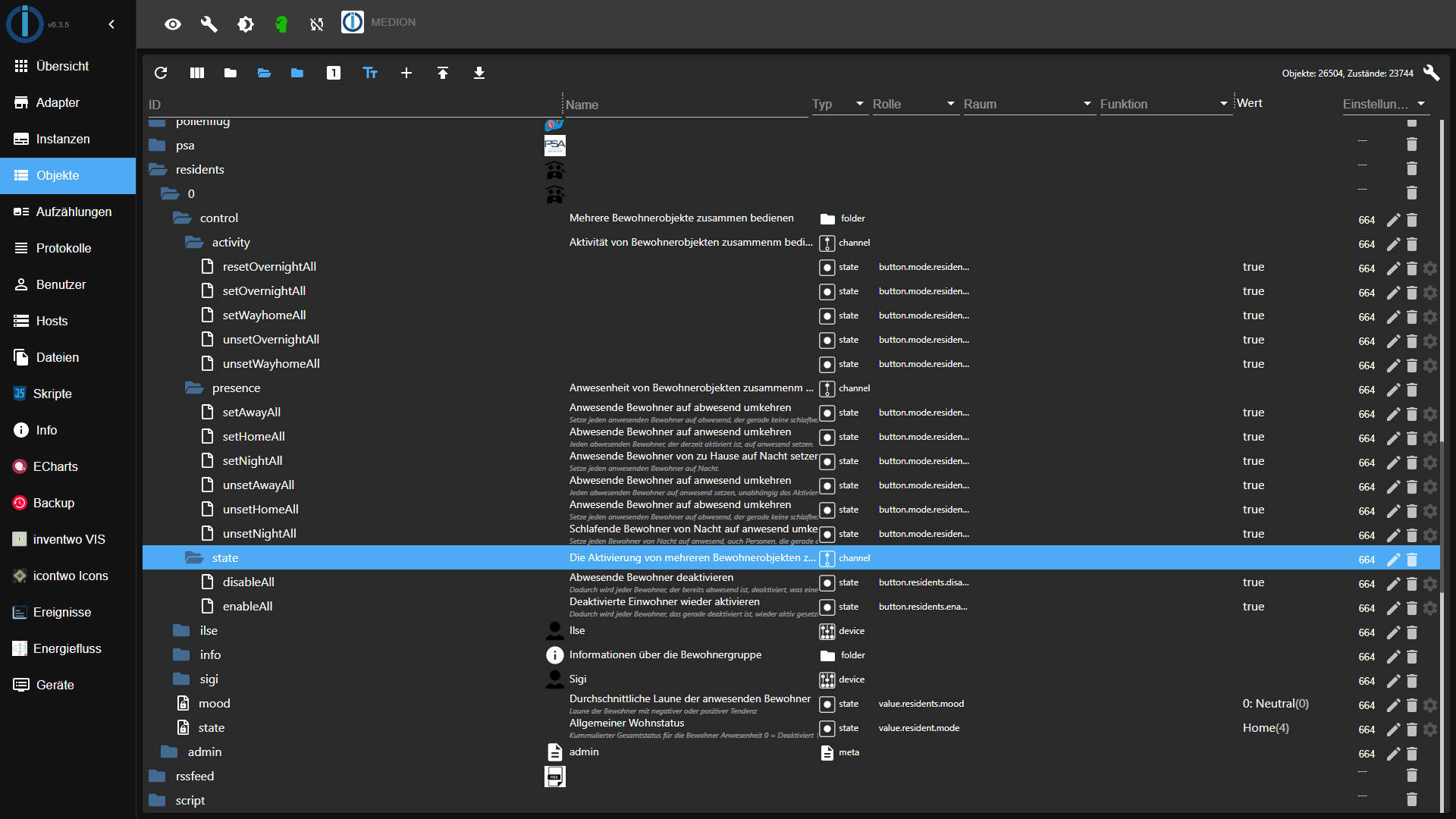Viewport: 1456px width, 819px height.
Task: Open custom settings gear for mood
Action: (x=1430, y=705)
